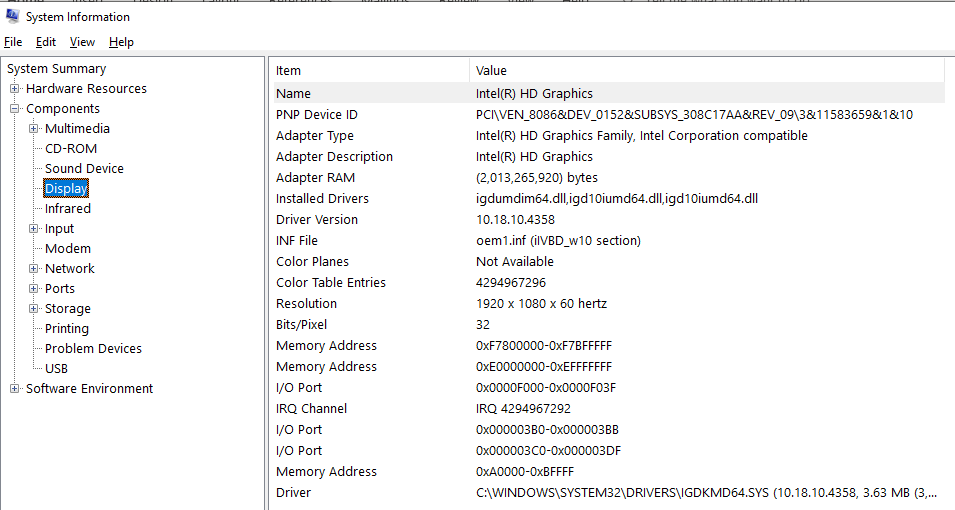Select the Driver Version row
Image resolution: width=955 pixels, height=510 pixels.
609,219
